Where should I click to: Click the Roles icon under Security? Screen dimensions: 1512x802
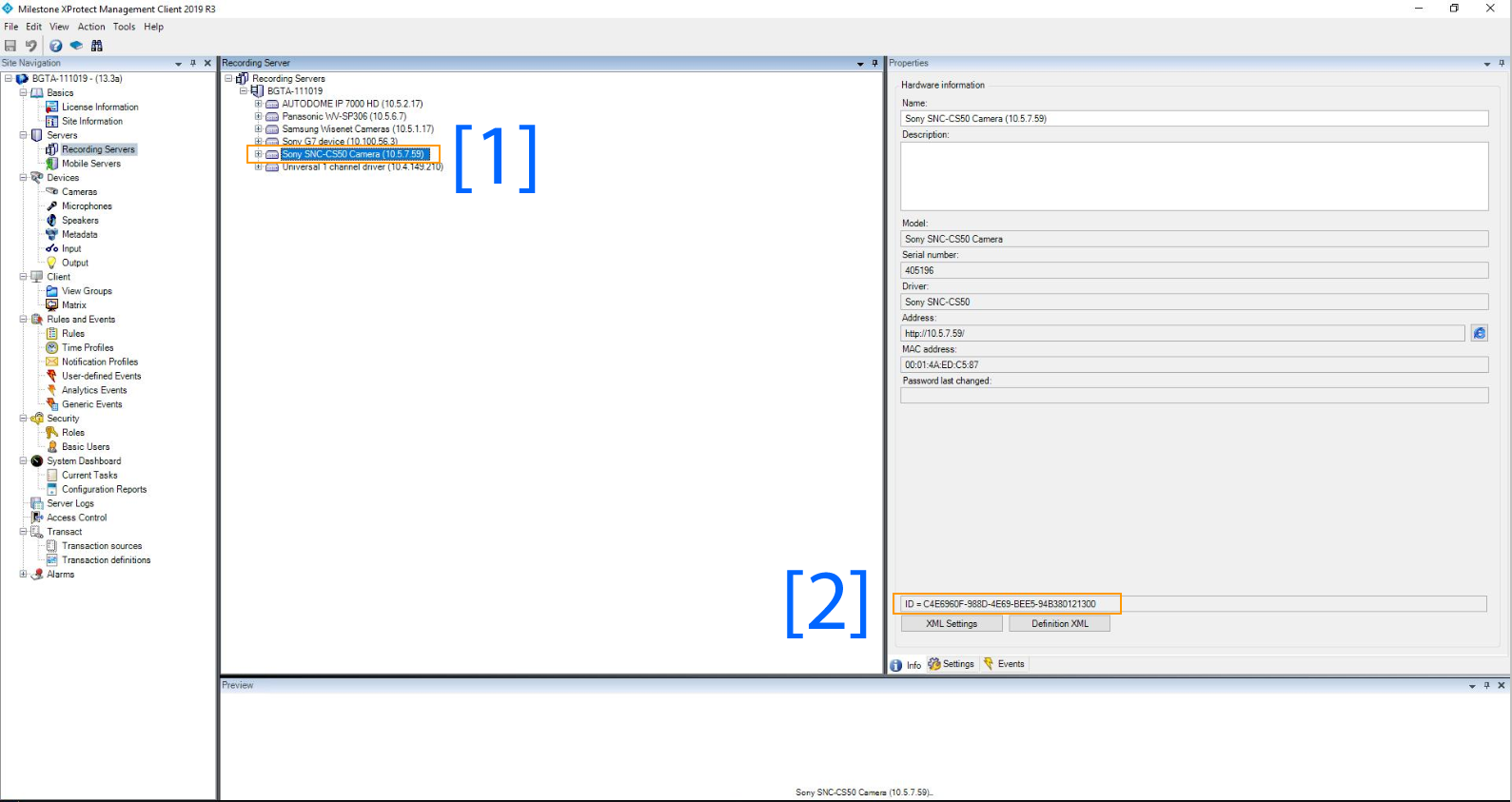click(x=52, y=432)
